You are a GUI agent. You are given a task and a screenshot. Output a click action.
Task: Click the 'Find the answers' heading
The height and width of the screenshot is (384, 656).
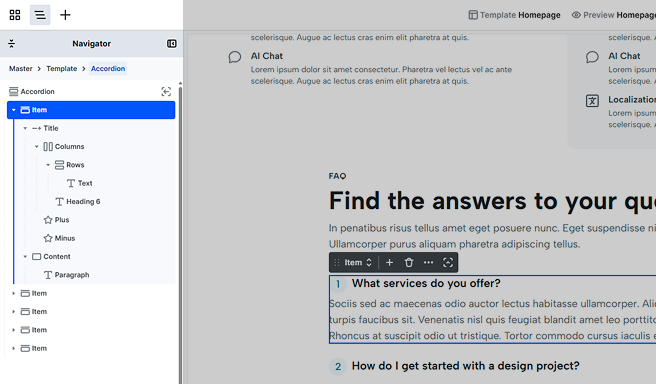coord(492,201)
